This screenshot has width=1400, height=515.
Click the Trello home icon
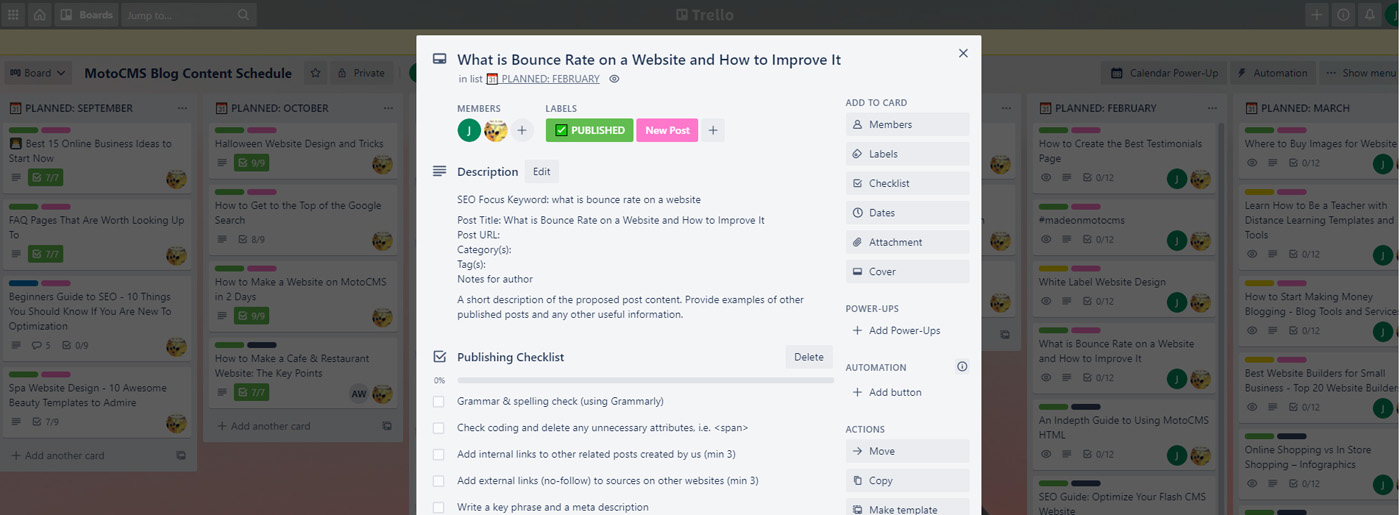(40, 15)
